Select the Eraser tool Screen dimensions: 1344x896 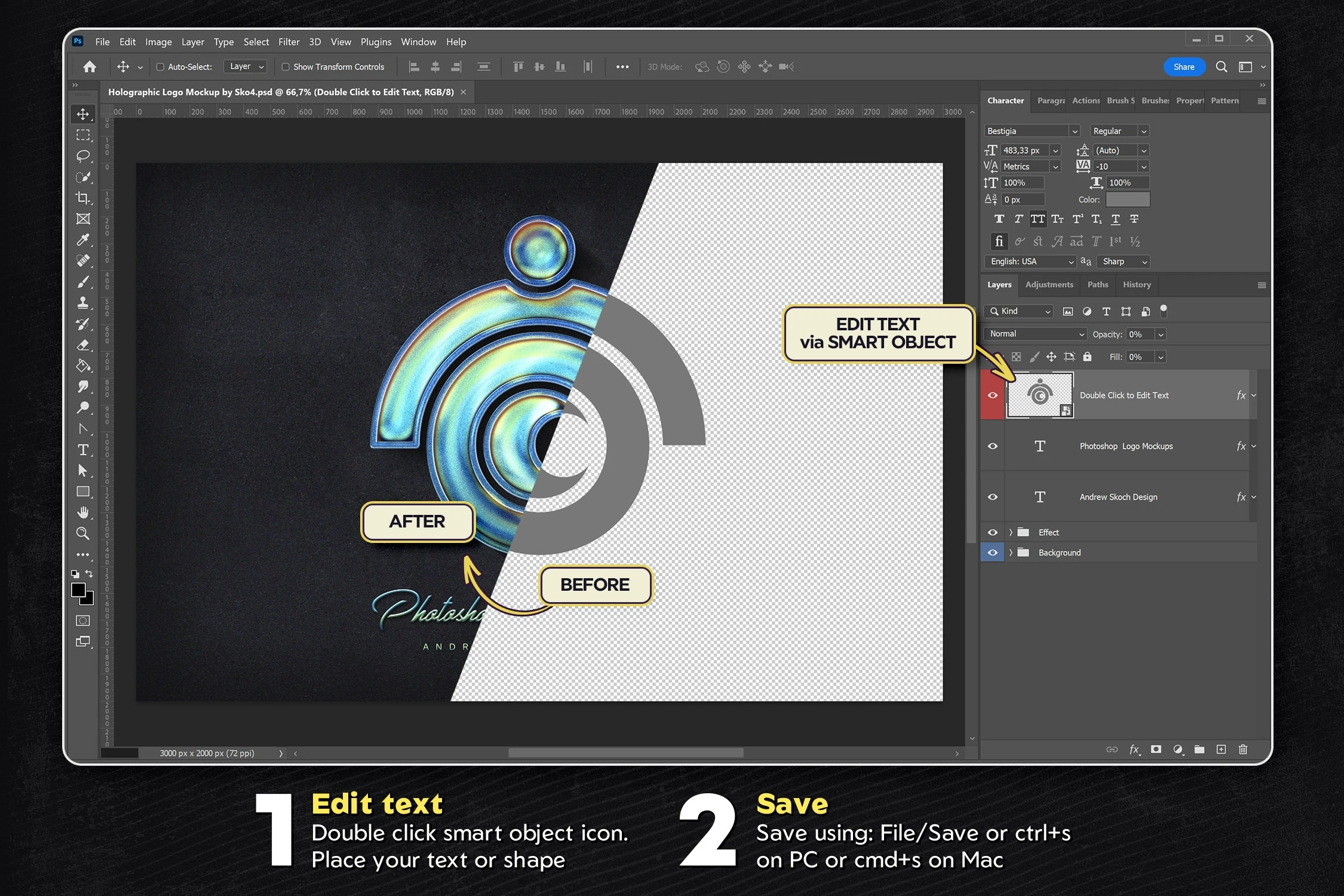pyautogui.click(x=83, y=345)
